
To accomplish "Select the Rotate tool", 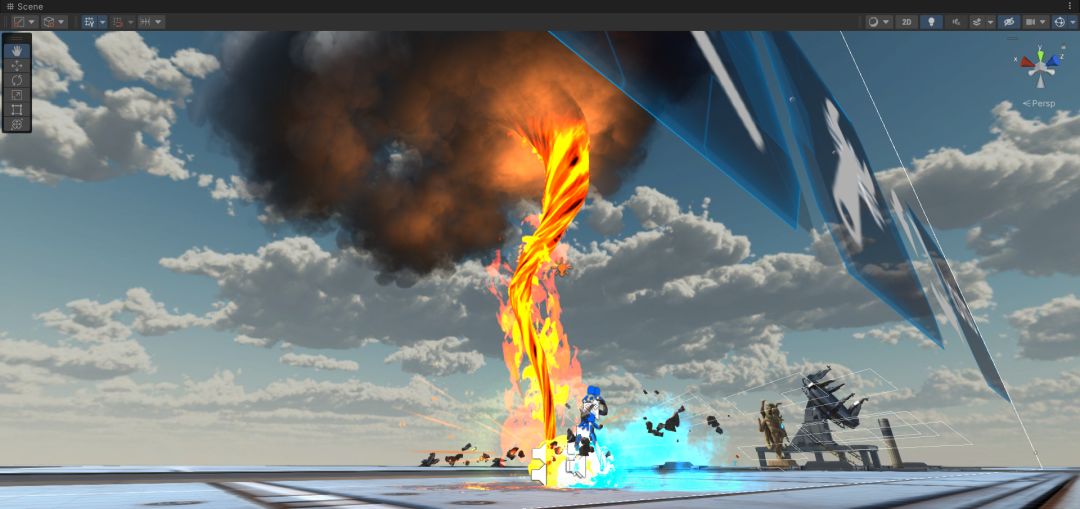I will [x=17, y=80].
